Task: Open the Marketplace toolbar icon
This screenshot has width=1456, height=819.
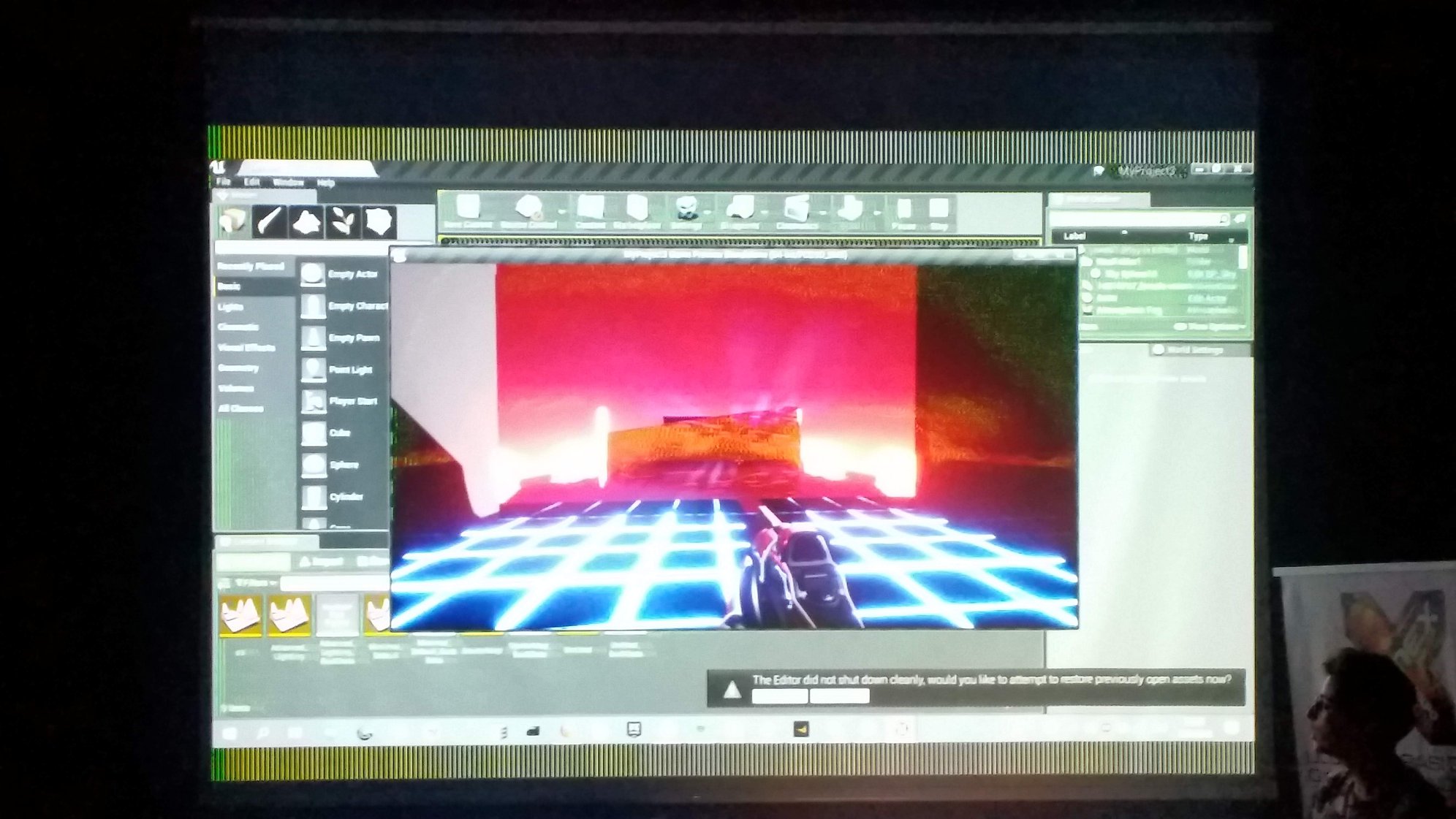Action: tap(637, 207)
